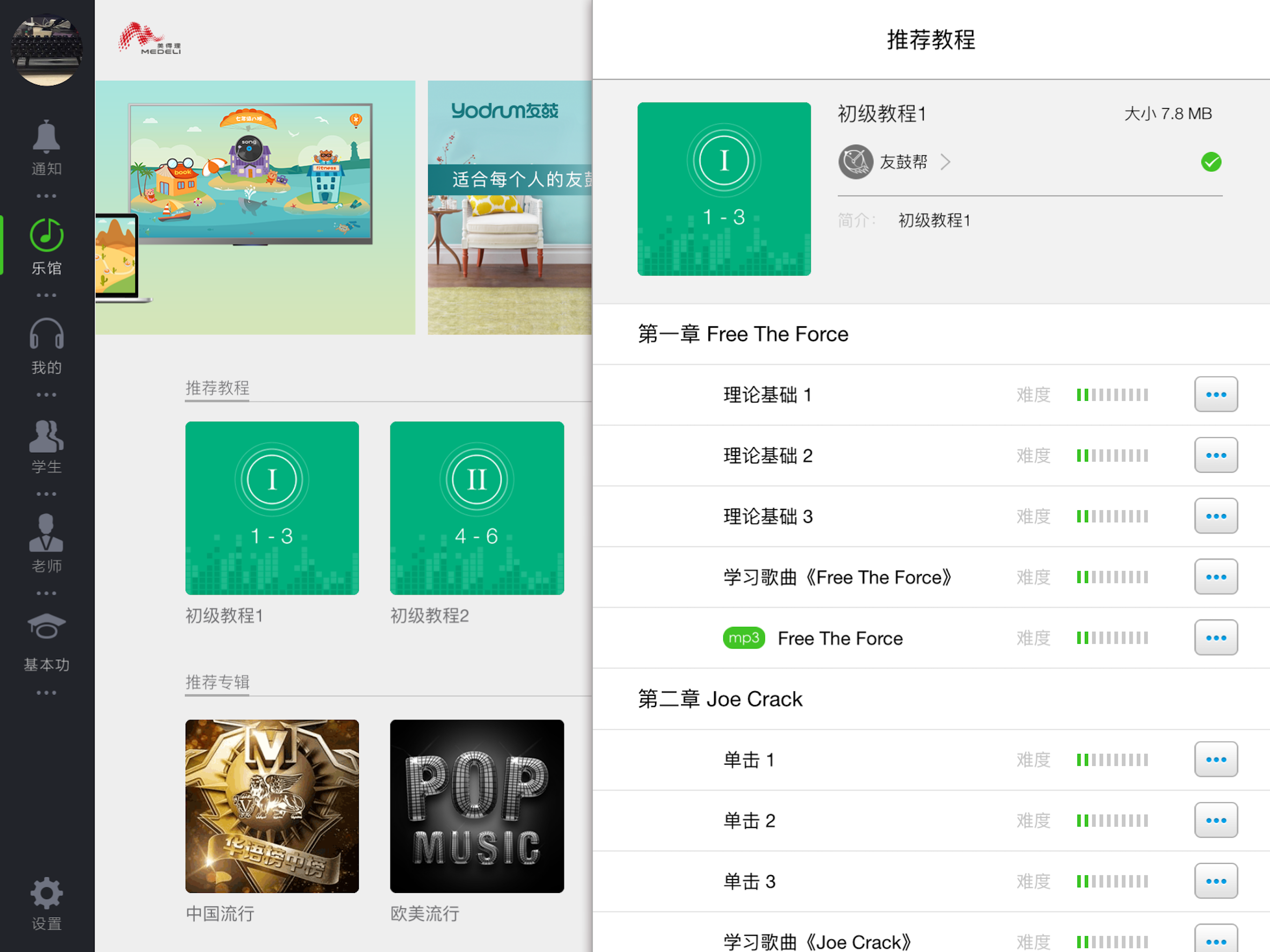This screenshot has width=1270, height=952.
Task: Click the Yodrum 友鼓 banner
Action: point(510,207)
